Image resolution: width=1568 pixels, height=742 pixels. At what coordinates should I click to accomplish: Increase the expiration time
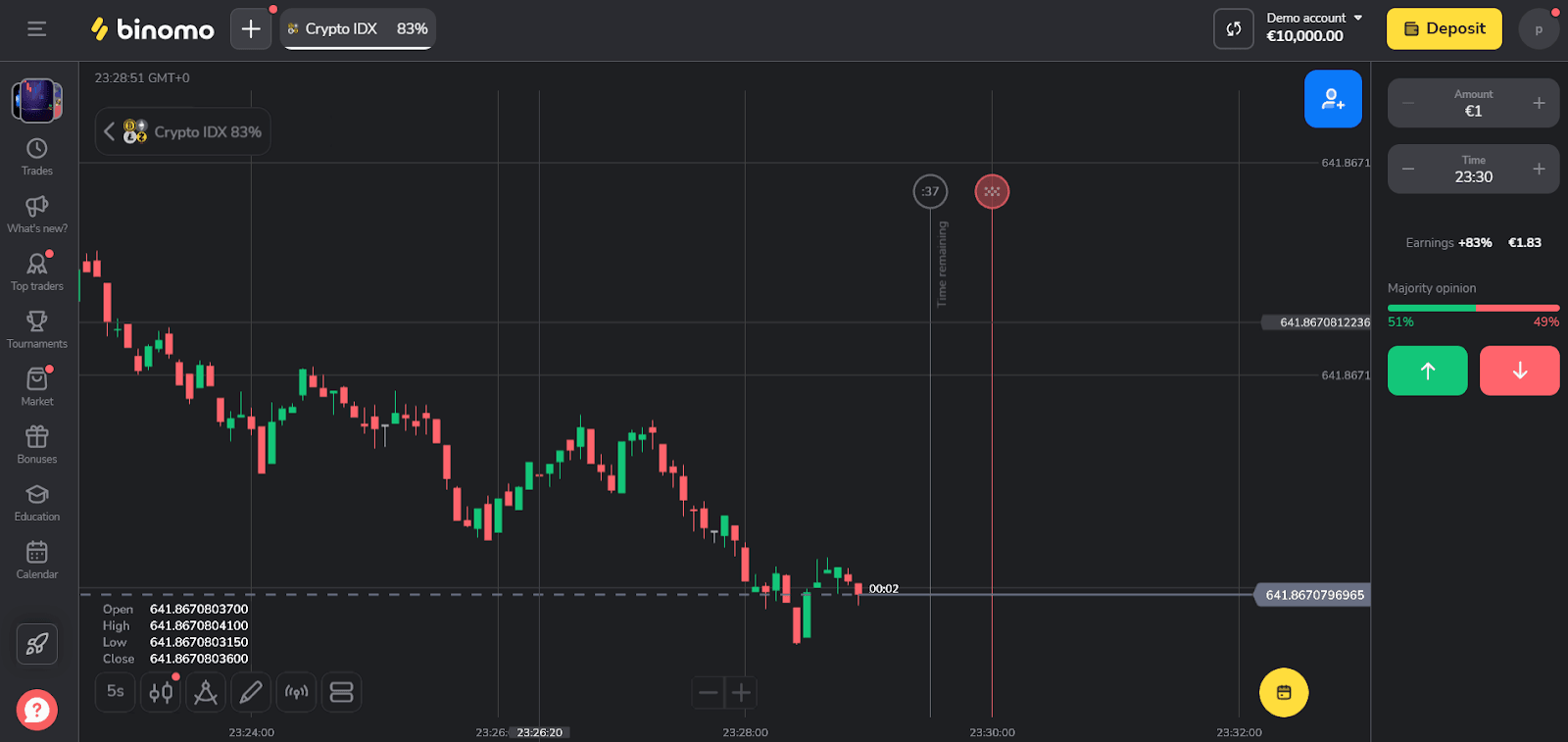click(x=1539, y=169)
